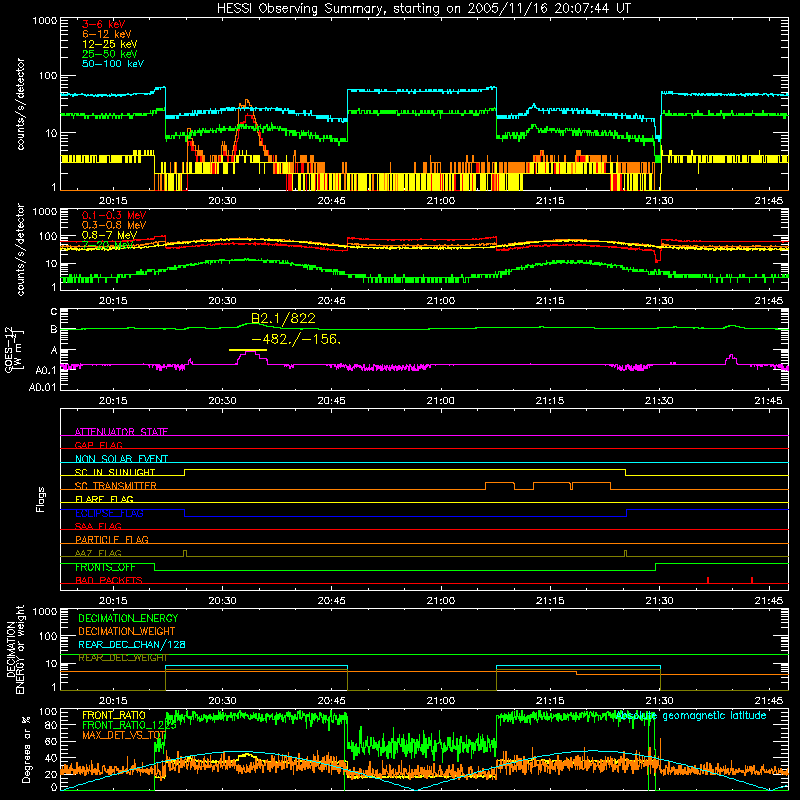Screen dimensions: 800x800
Task: Click the 'DECIMATION_ENERGY' legend label
Action: point(128,618)
